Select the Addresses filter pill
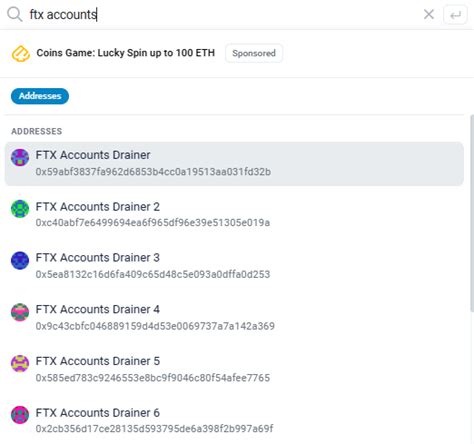 pos(40,96)
